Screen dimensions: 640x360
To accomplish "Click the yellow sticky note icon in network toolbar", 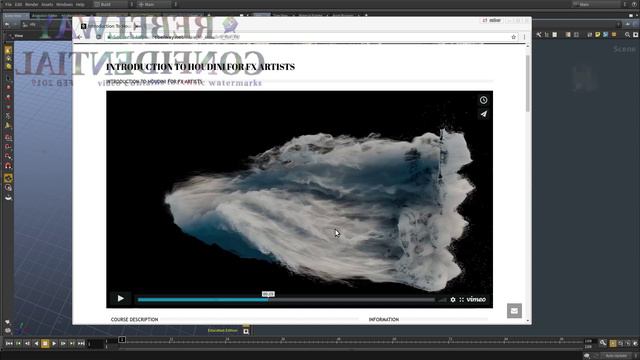I will tap(598, 35).
